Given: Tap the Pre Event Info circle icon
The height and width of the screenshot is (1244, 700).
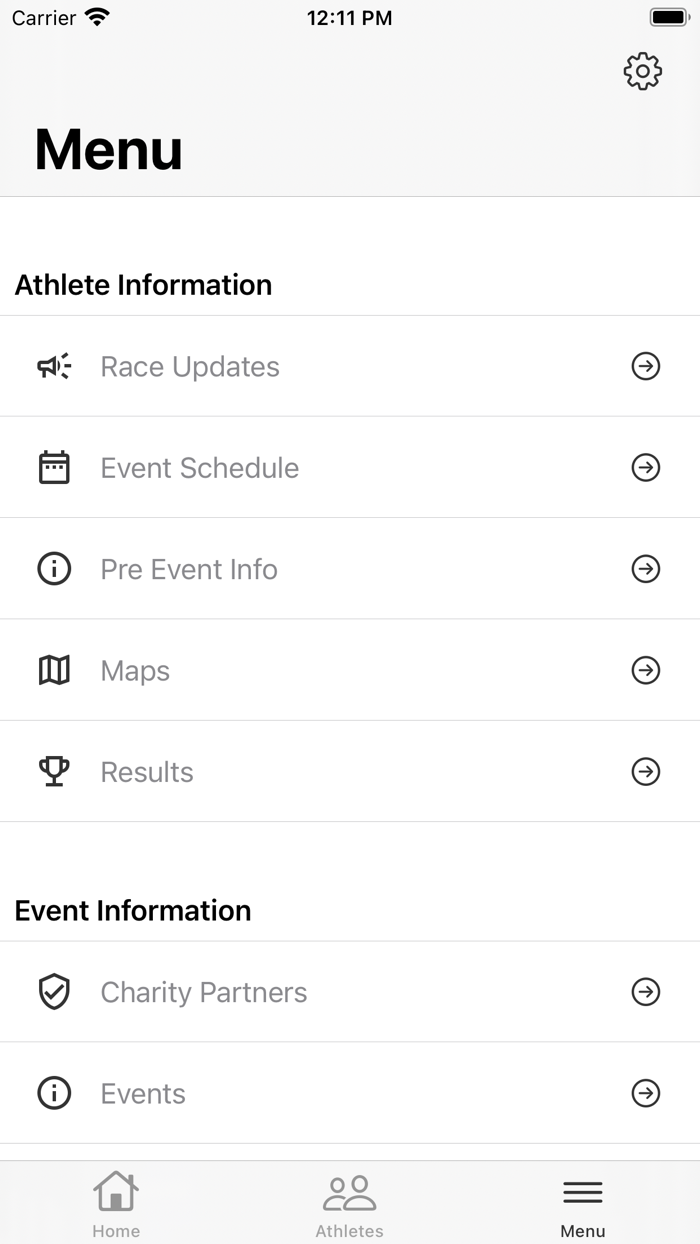Looking at the screenshot, I should click(54, 568).
